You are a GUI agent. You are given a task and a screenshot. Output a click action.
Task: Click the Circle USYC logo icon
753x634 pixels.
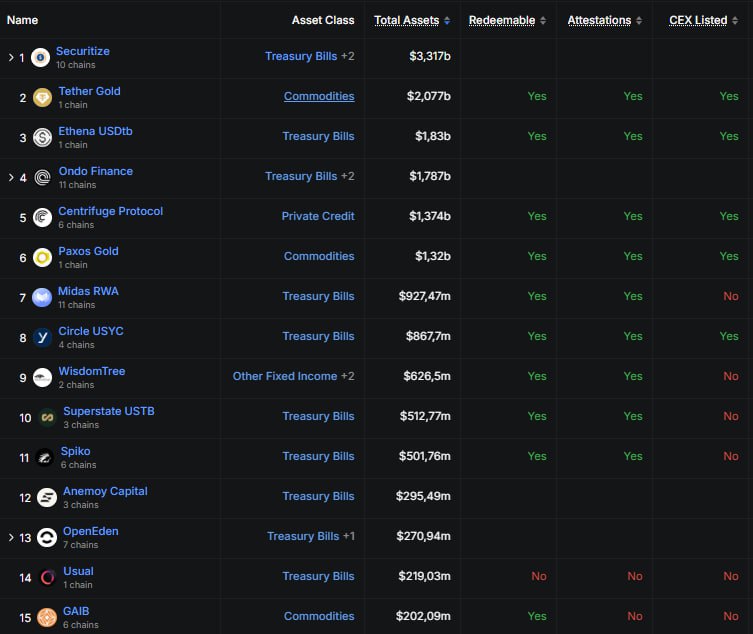tap(42, 338)
